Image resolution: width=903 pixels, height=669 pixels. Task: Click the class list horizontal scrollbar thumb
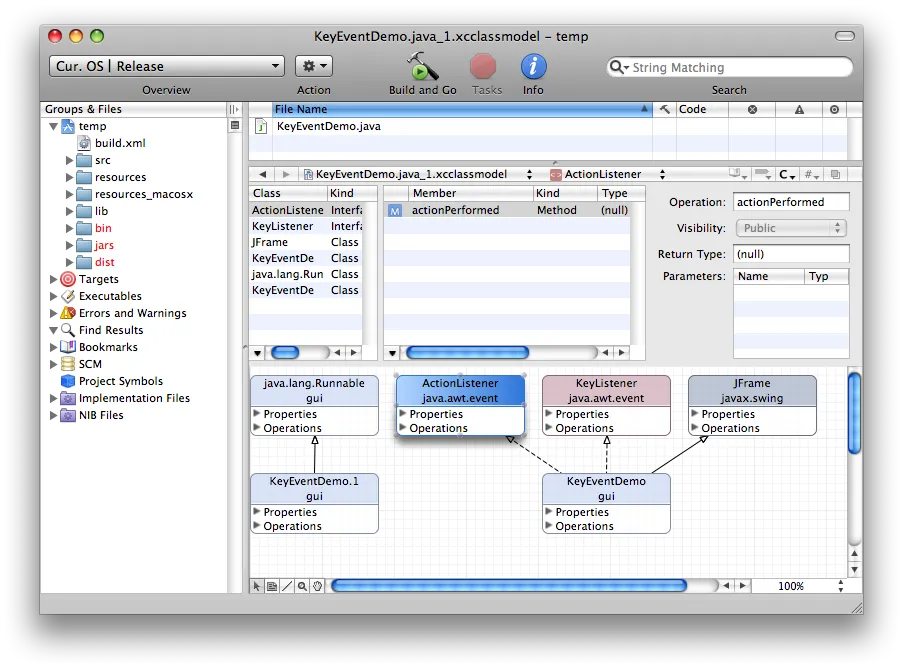point(285,352)
